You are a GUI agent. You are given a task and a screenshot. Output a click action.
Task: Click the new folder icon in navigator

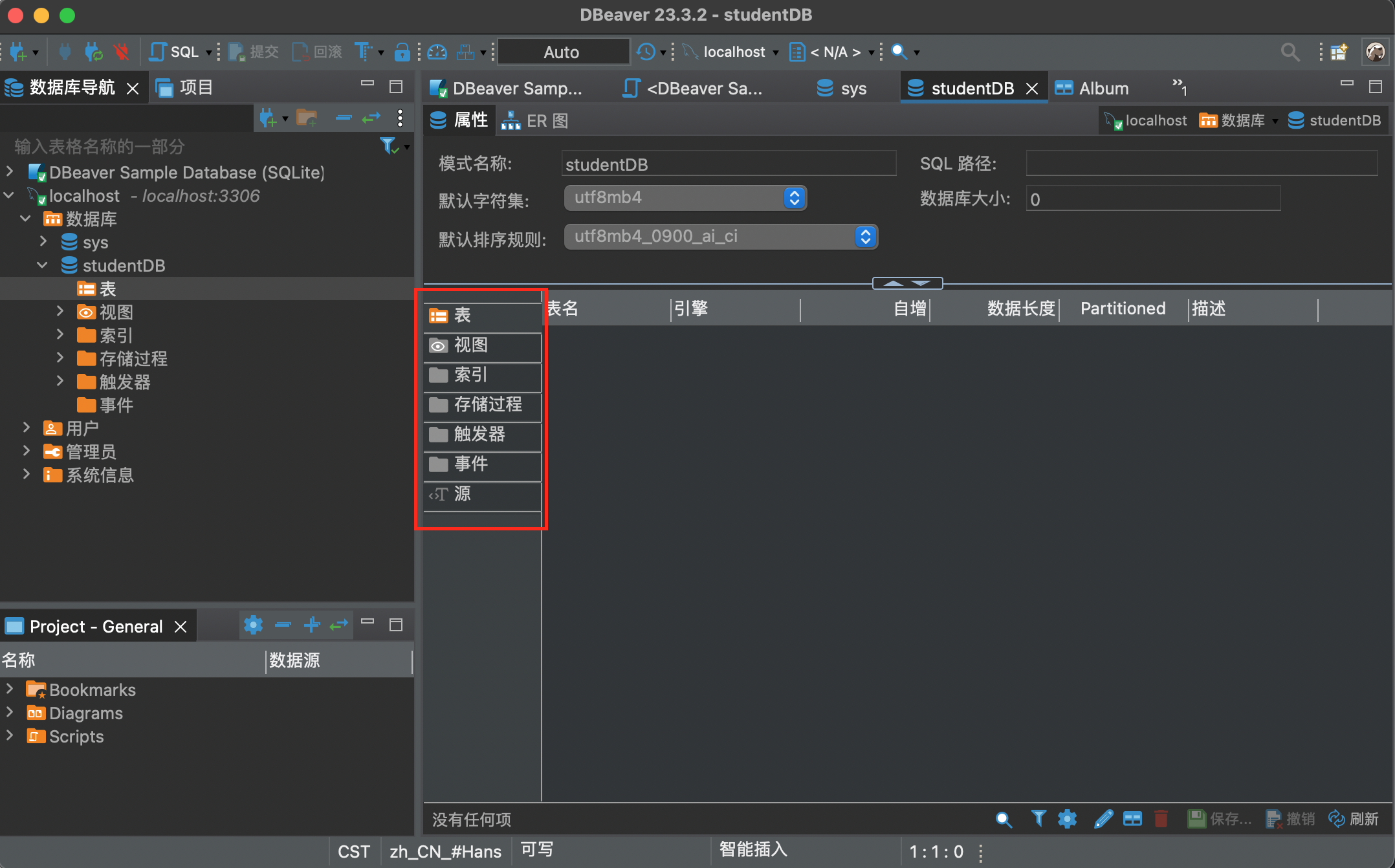tap(307, 118)
